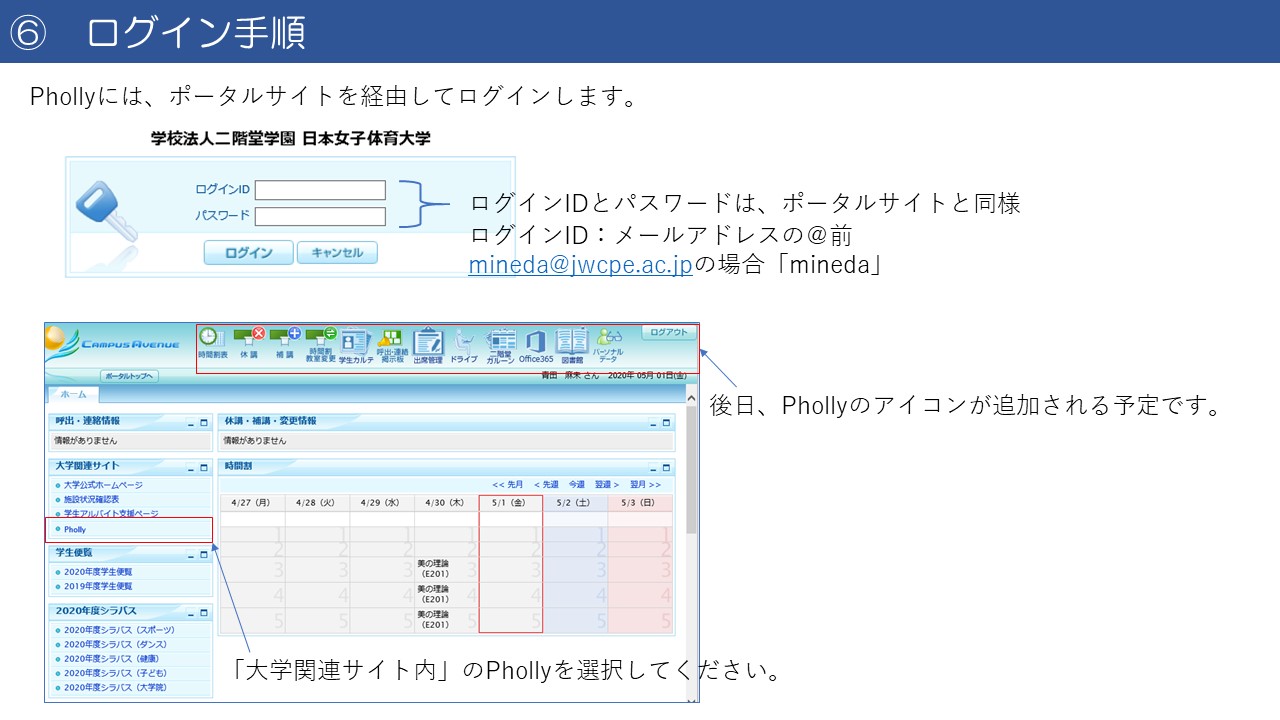Go to 先週 in the timetable
Screen dimensions: 1280x720
pyautogui.click(x=546, y=485)
